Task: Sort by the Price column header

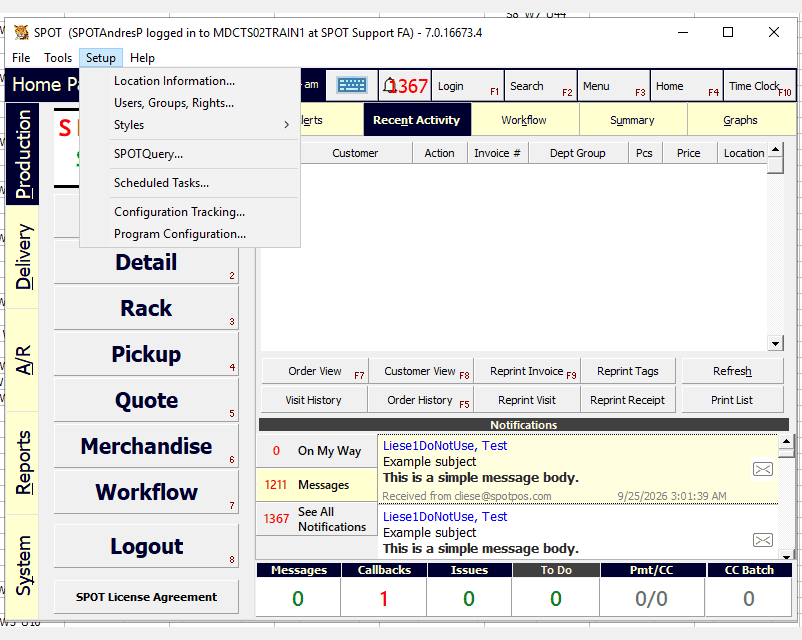Action: (688, 153)
